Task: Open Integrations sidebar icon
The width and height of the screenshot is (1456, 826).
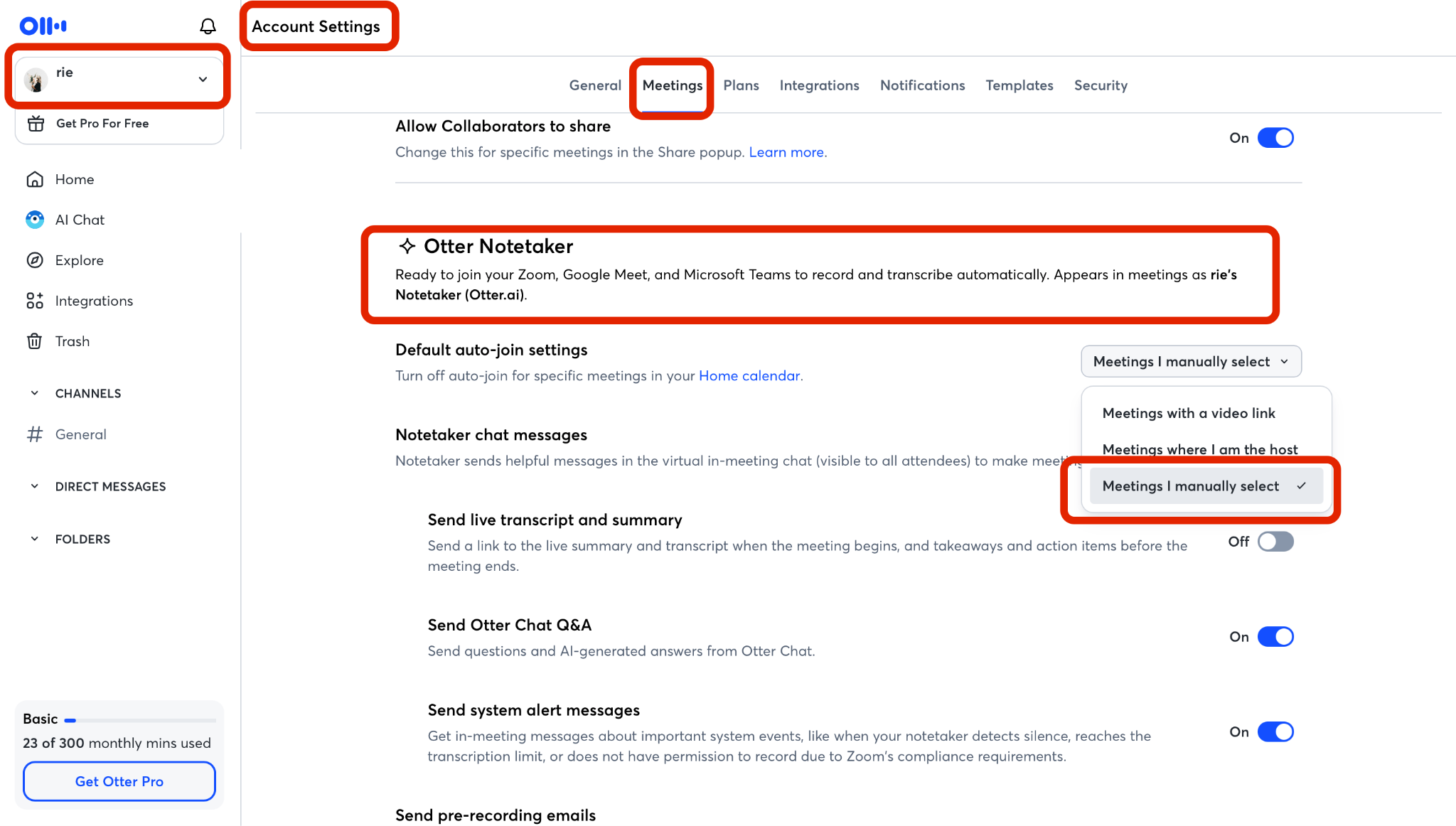Action: [x=35, y=301]
